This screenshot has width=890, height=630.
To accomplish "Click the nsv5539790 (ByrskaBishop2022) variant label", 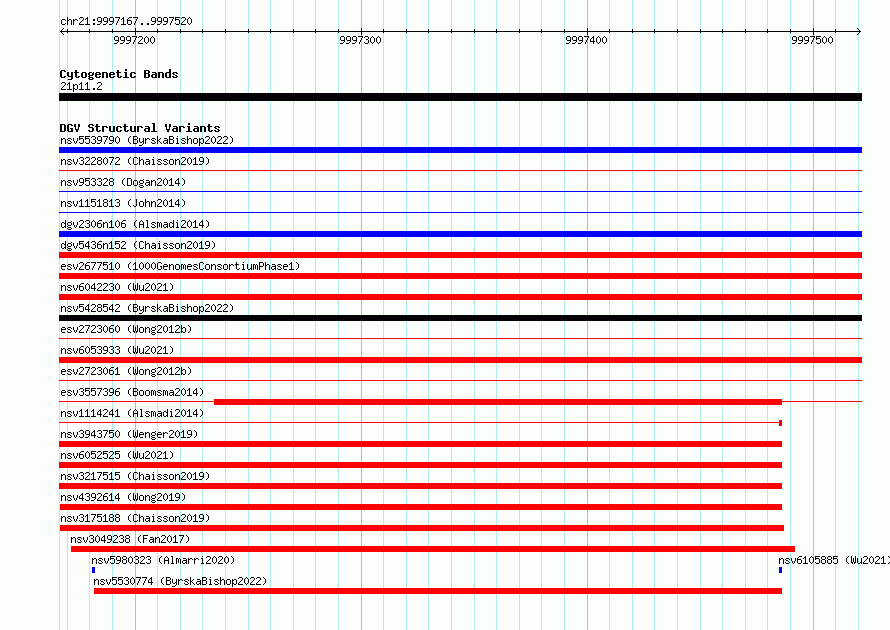I will [147, 140].
